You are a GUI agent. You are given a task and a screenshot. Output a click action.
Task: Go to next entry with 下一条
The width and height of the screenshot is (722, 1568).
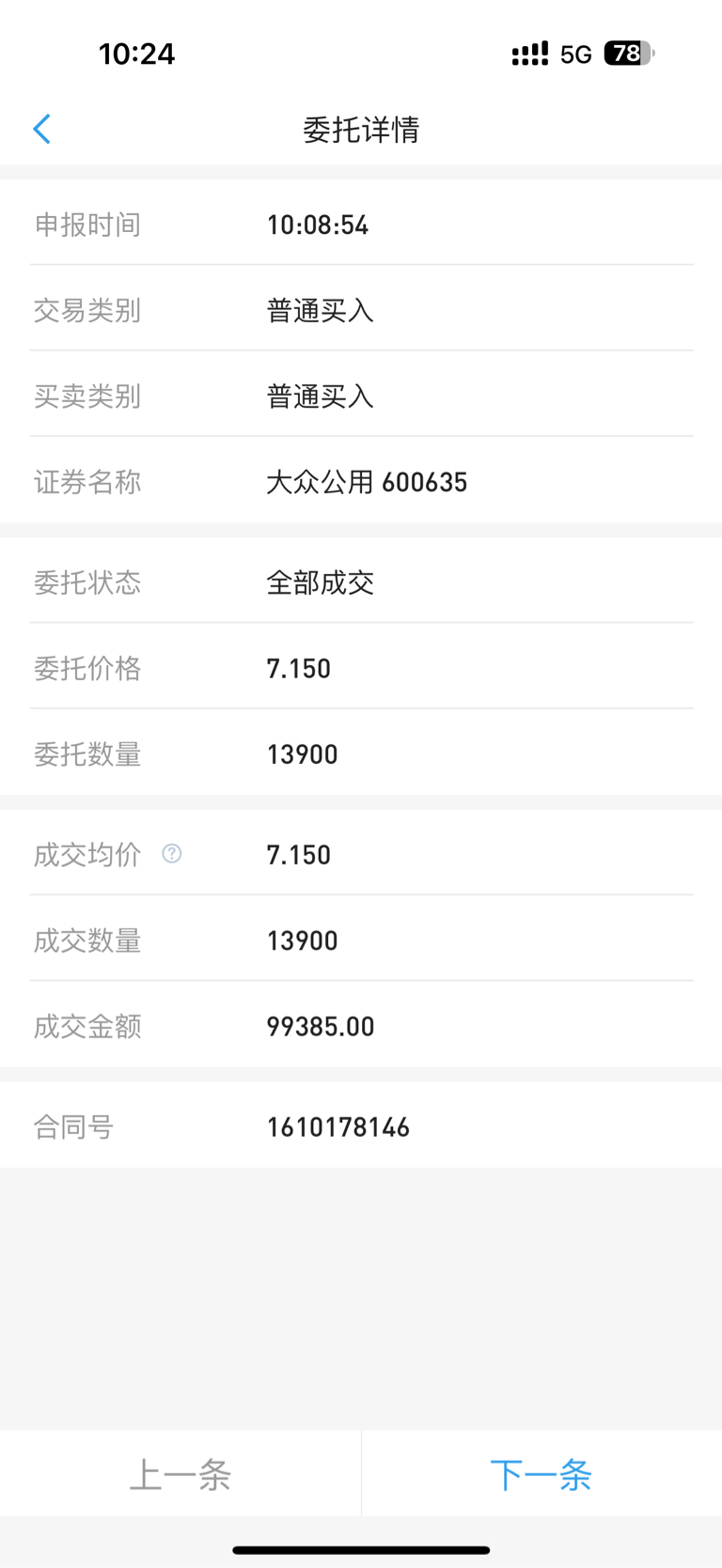(541, 1474)
